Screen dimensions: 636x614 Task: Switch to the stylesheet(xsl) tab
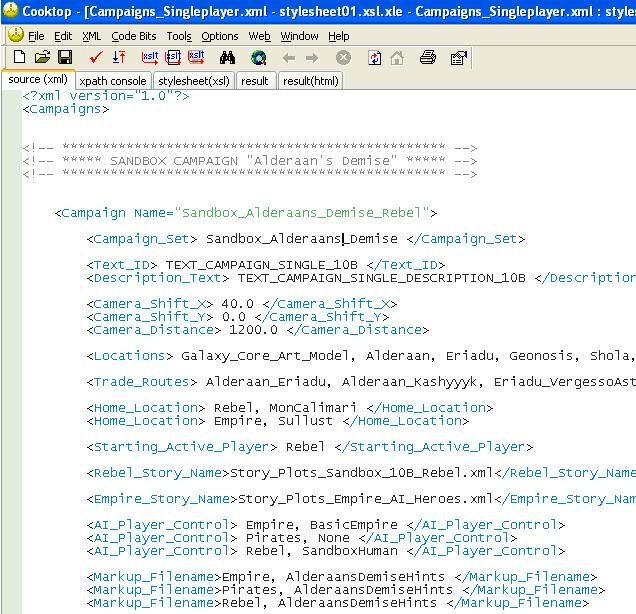tap(194, 81)
